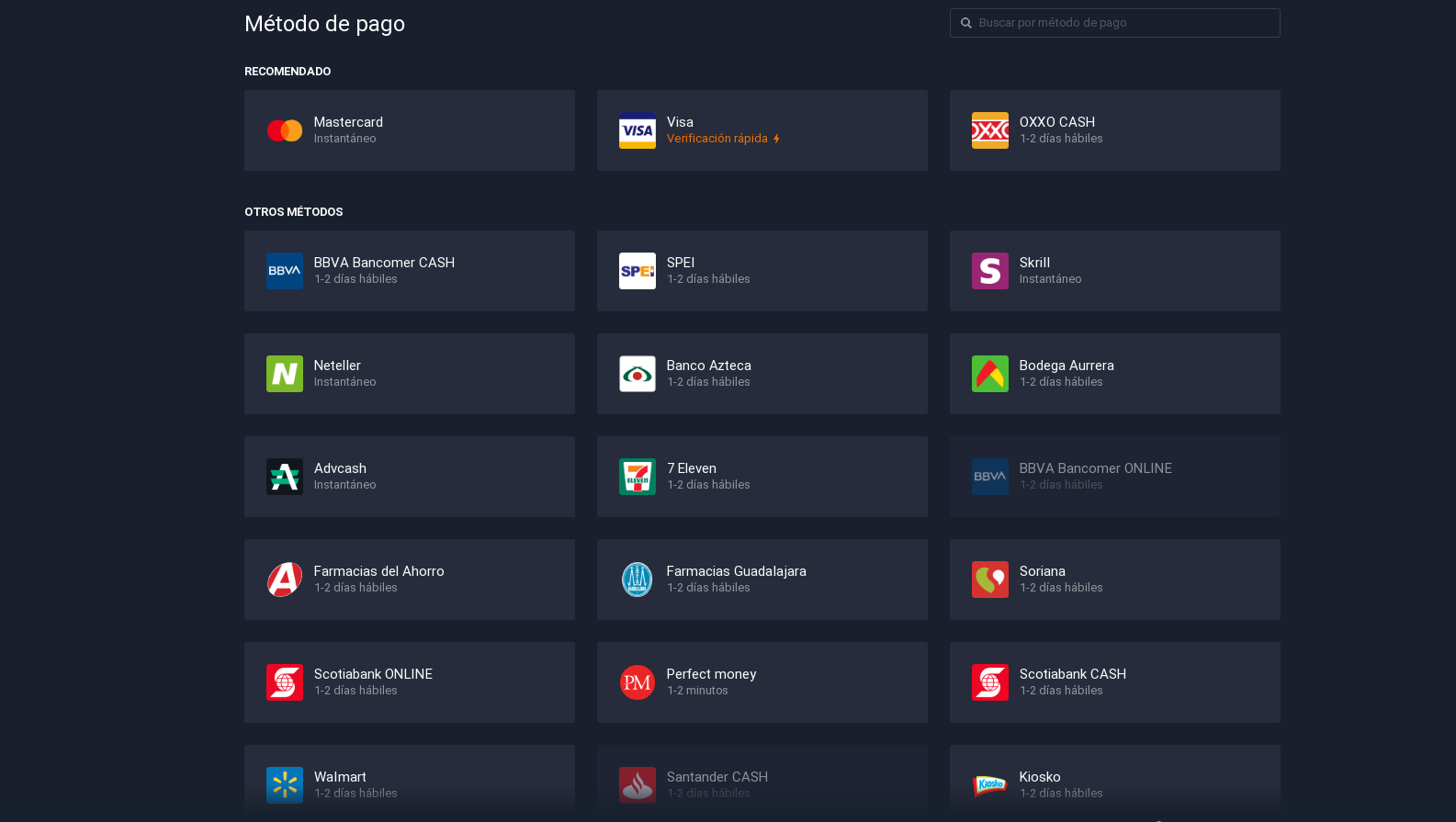Click the 'Método de pago' title
This screenshot has width=1456, height=822.
324,24
